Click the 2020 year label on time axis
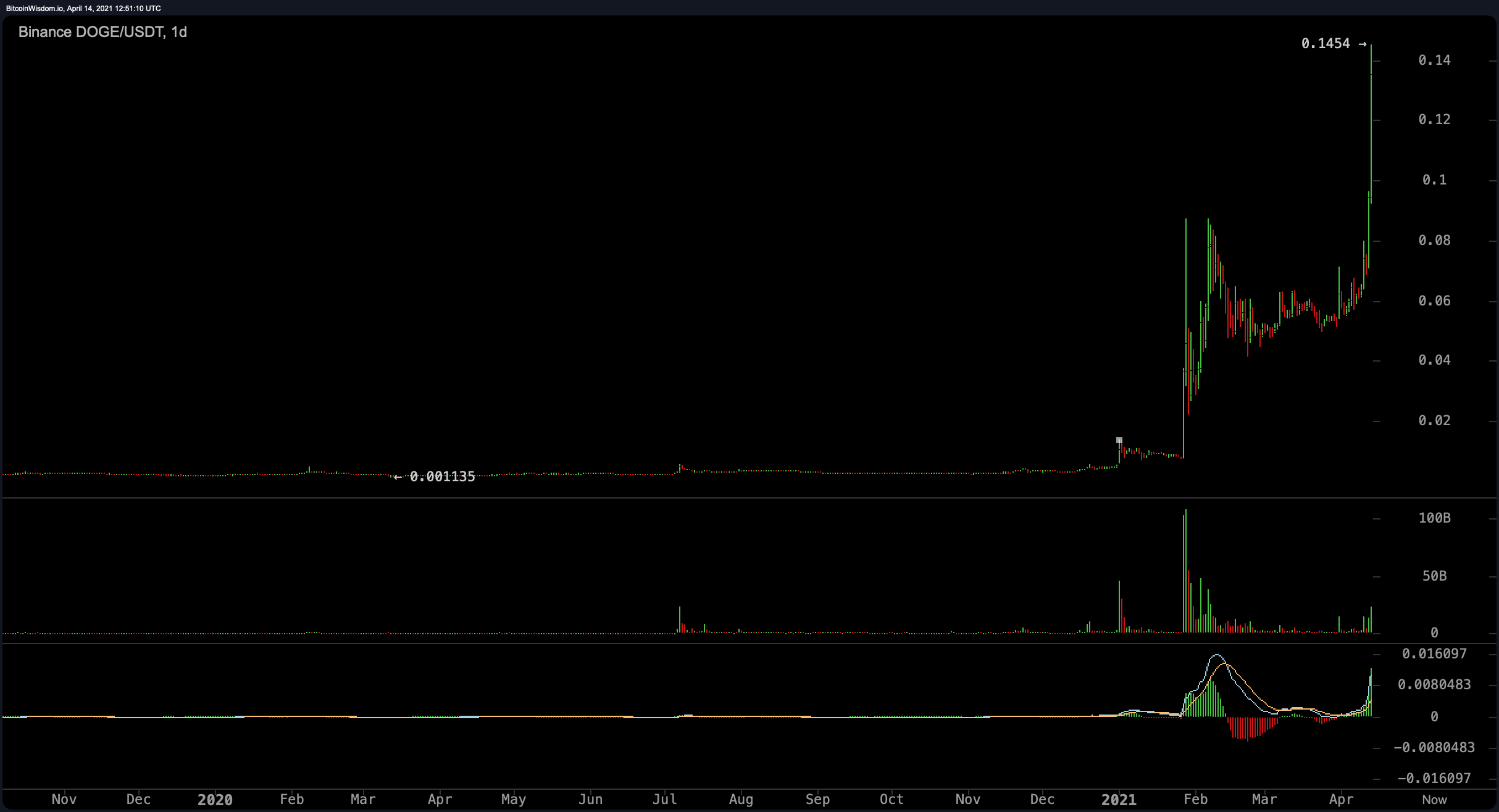The image size is (1499, 812). (x=215, y=800)
